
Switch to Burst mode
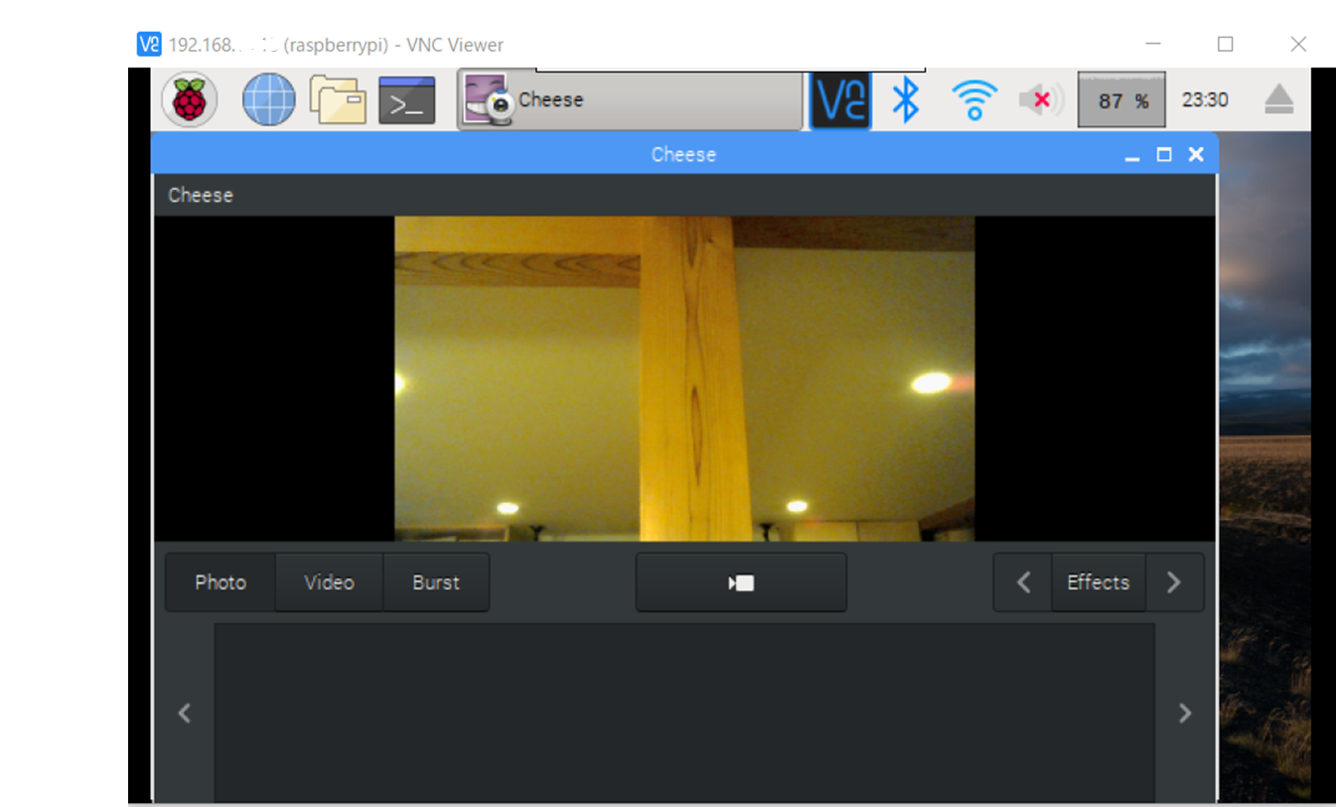(x=436, y=582)
